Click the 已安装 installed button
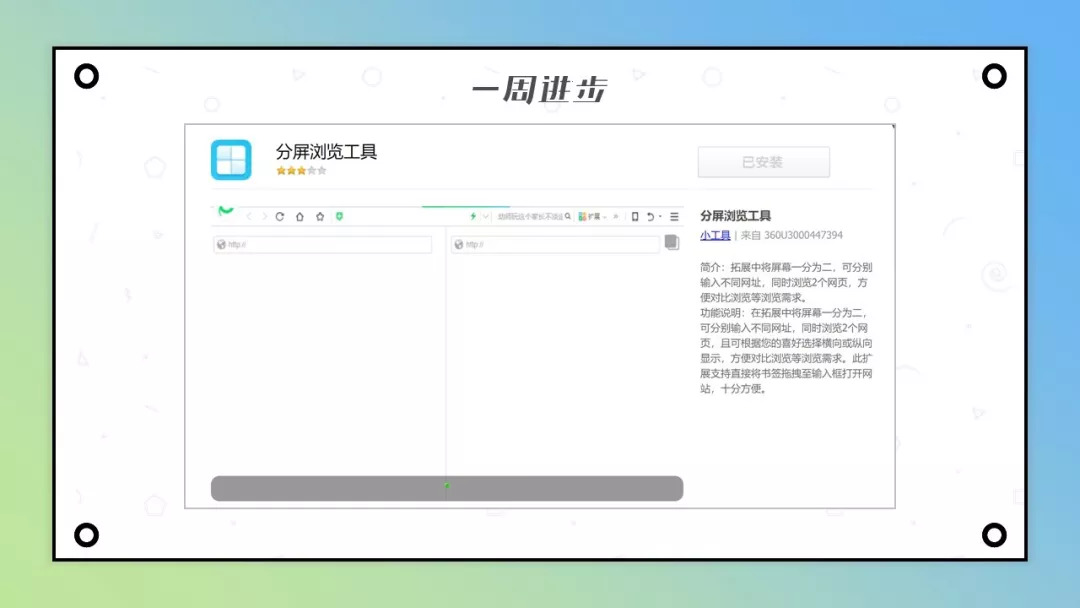Viewport: 1080px width, 608px height. 764,162
